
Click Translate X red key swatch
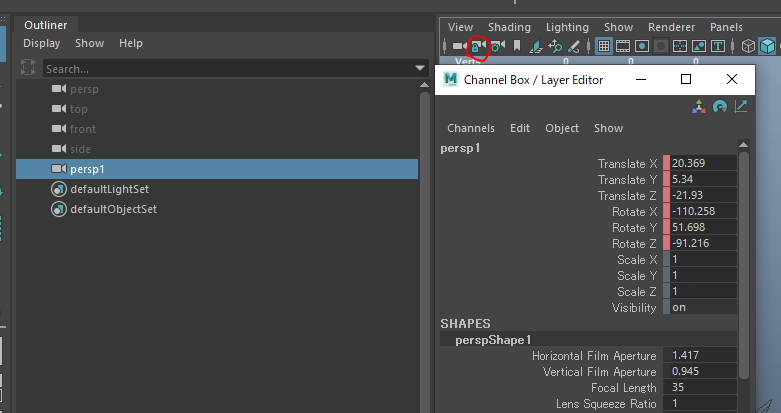click(666, 163)
